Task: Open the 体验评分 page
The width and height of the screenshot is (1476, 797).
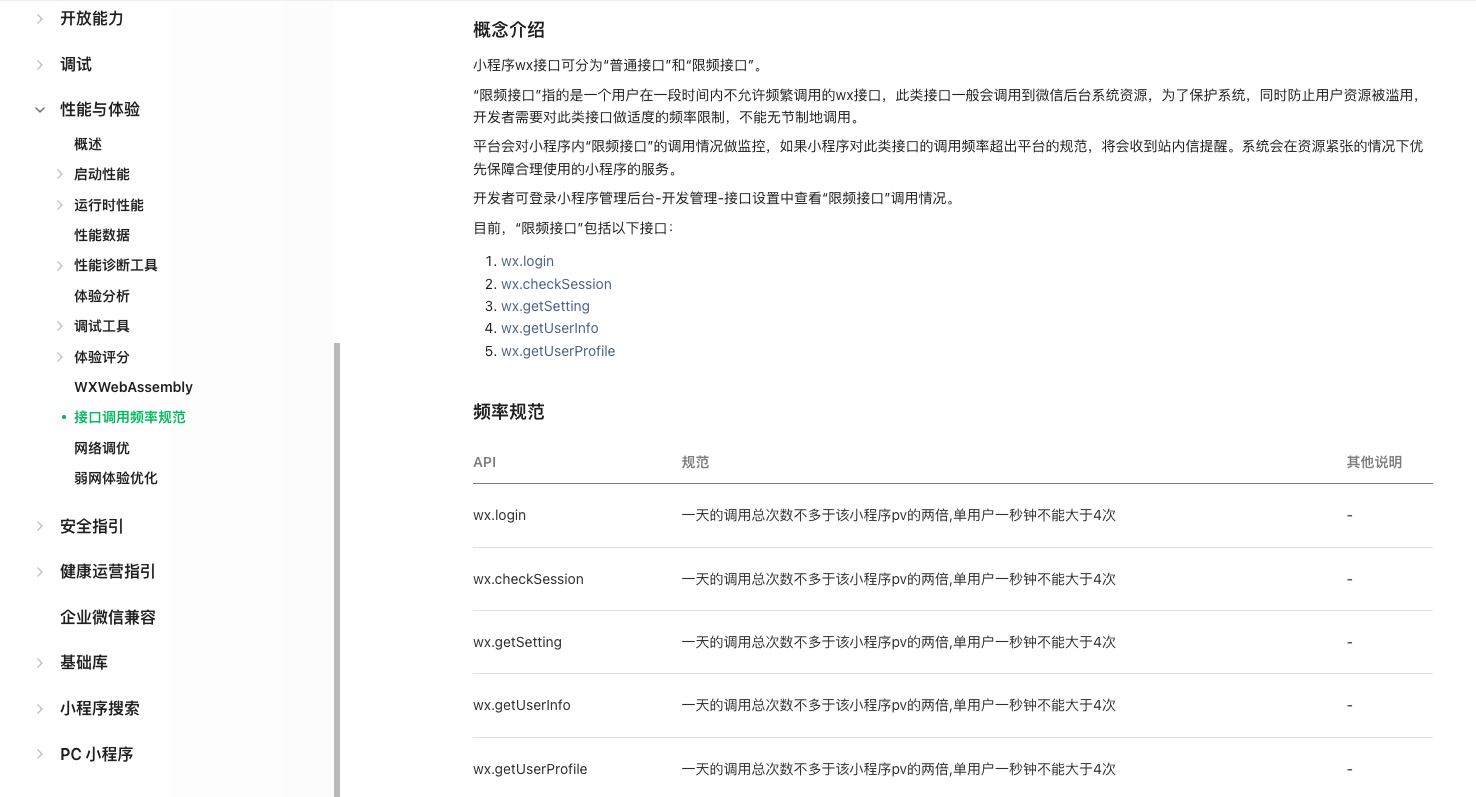Action: pos(102,357)
